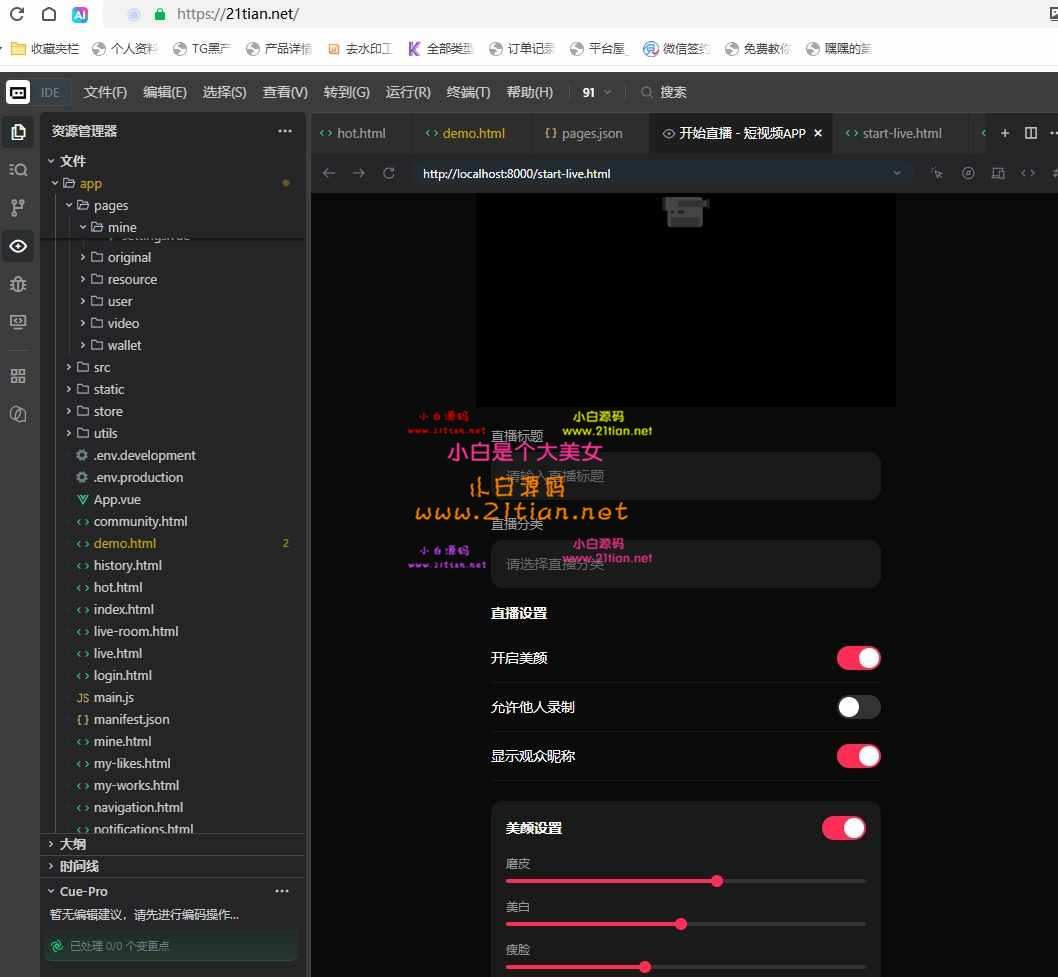1058x977 pixels.
Task: Toggle the device emulation icon in preview toolbar
Action: click(998, 173)
